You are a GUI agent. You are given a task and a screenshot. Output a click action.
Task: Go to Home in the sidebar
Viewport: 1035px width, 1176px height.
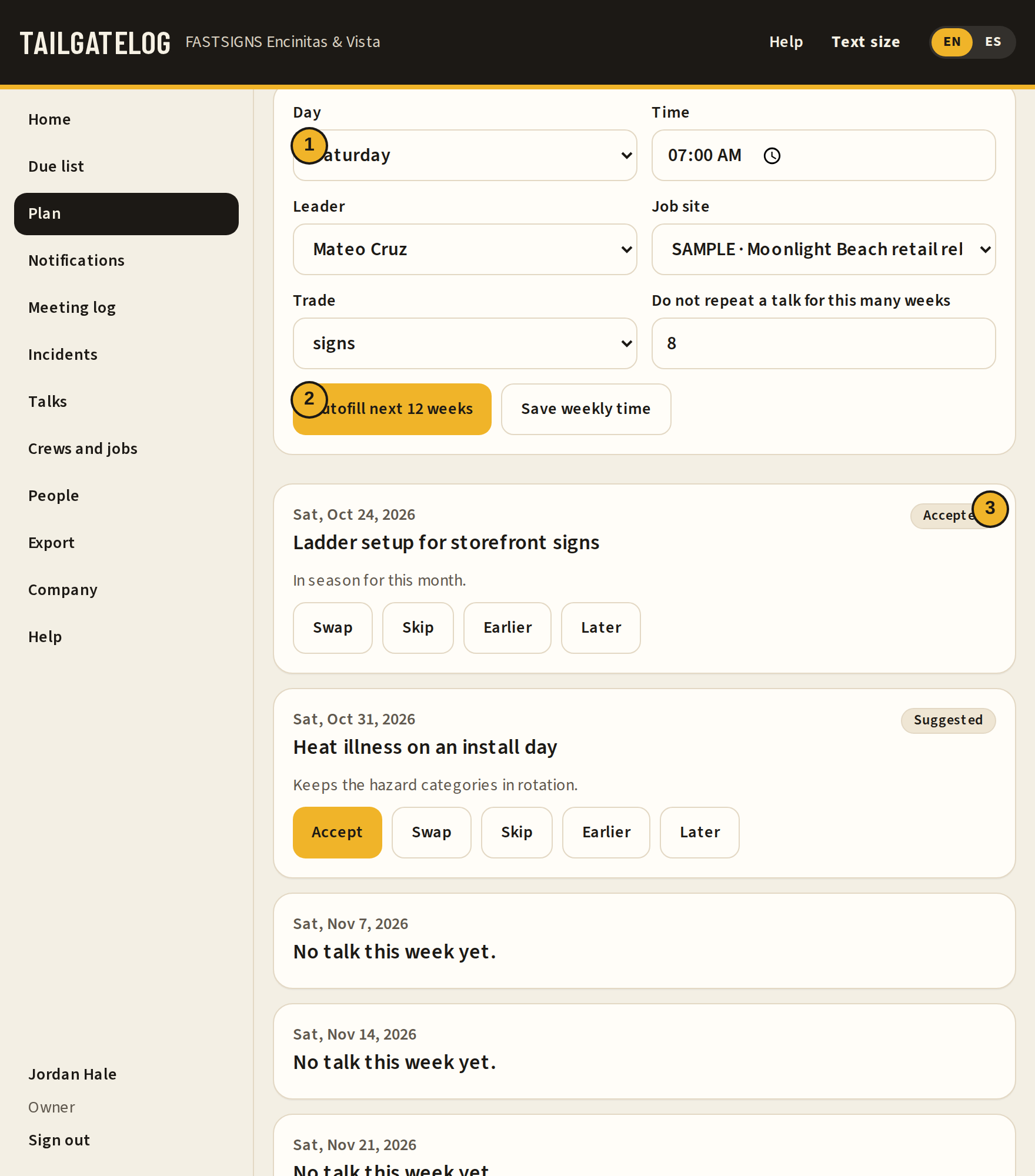[126, 119]
